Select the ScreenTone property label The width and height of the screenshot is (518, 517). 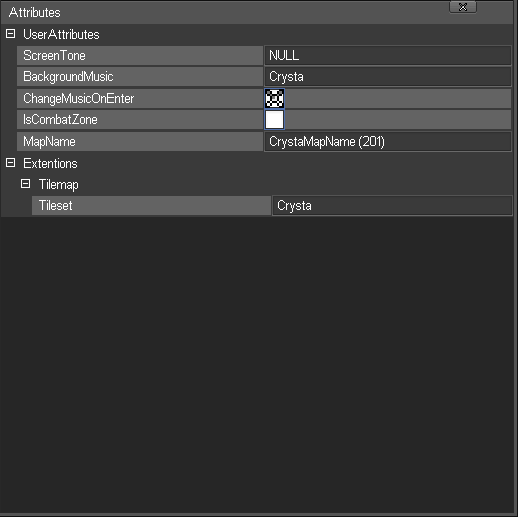click(x=140, y=55)
